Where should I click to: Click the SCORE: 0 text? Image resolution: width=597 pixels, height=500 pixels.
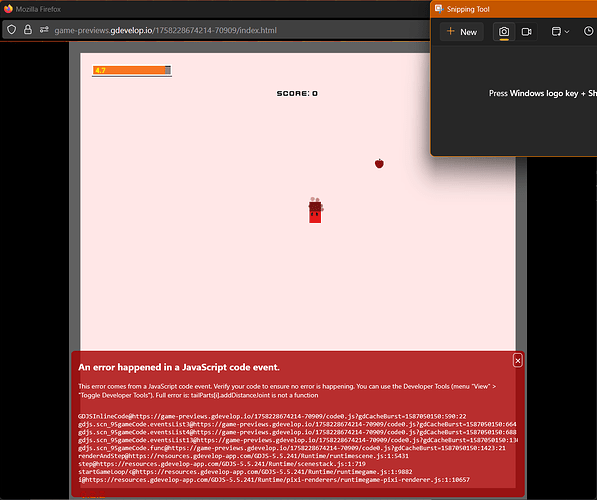click(x=297, y=93)
